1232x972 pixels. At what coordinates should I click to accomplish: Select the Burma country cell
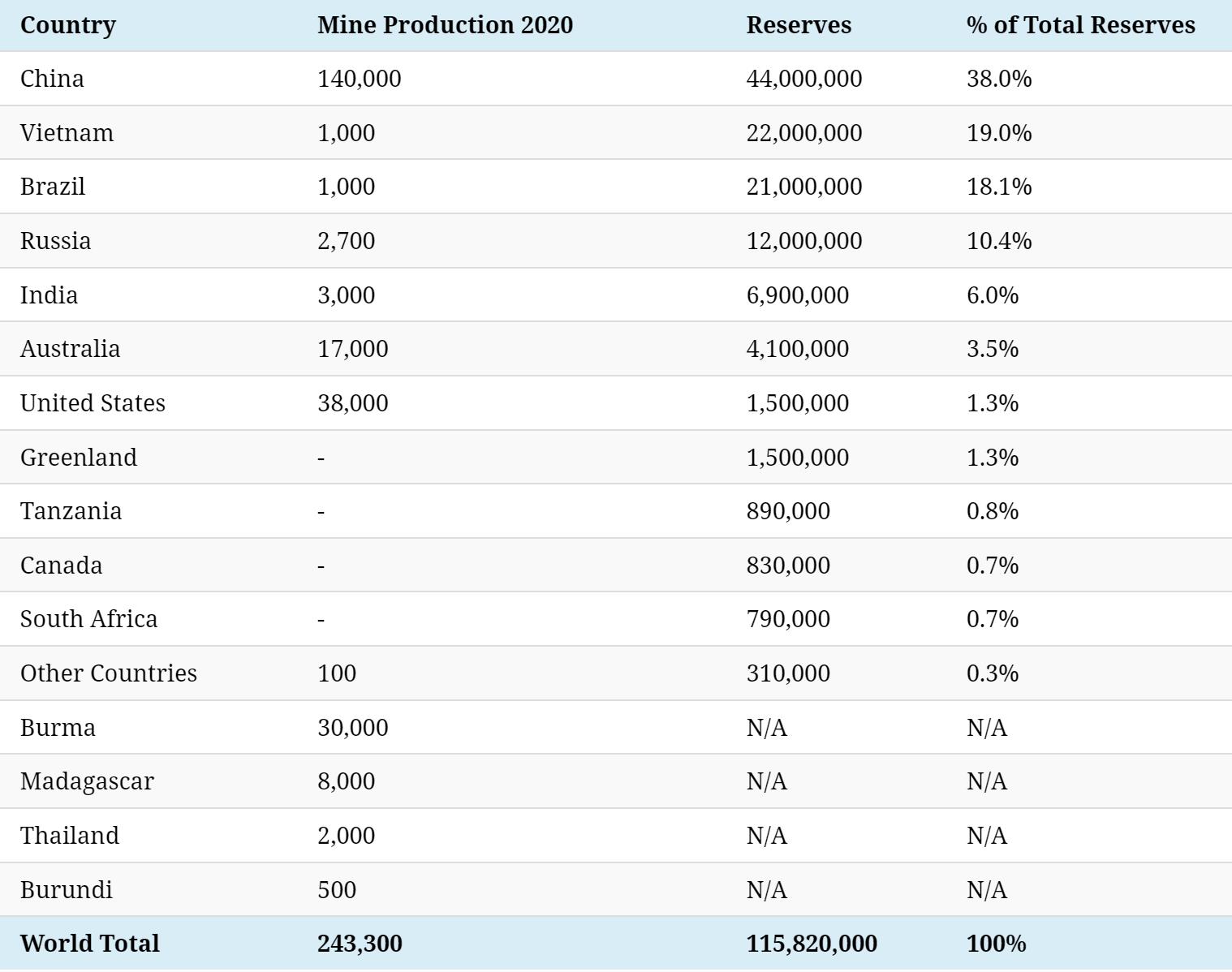coord(58,727)
